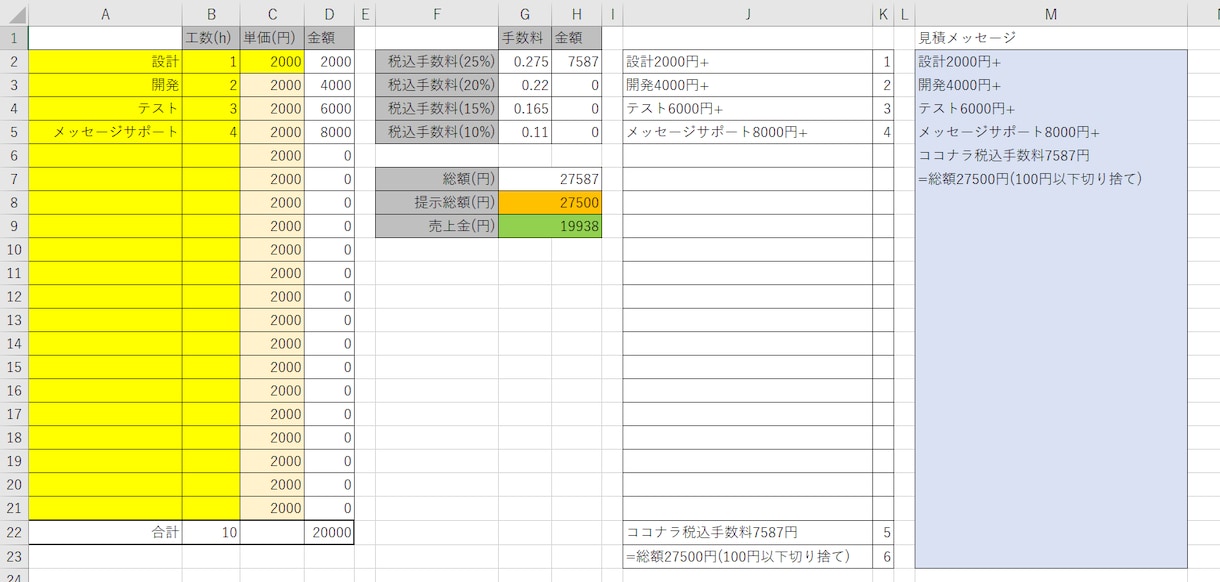Click the 見積メッセージ heading cell
The image size is (1220, 582).
(1051, 38)
